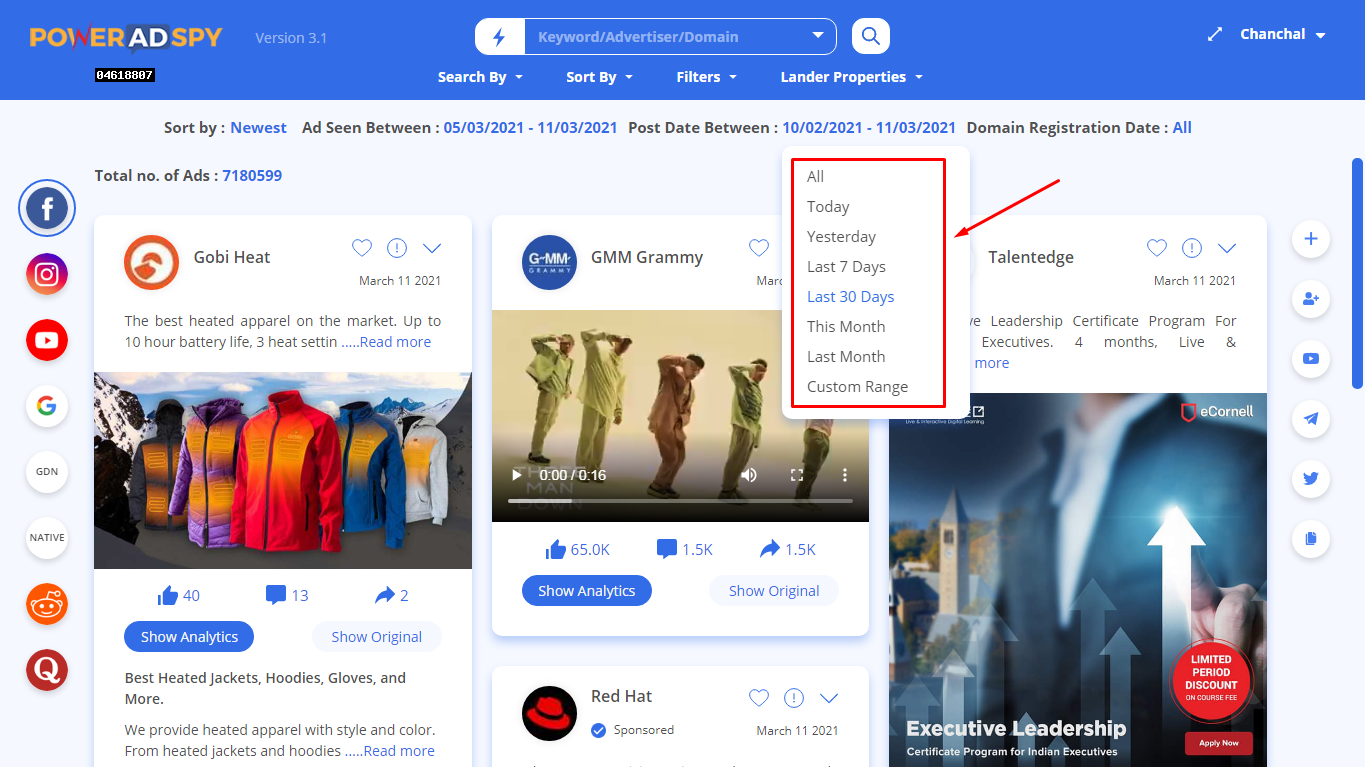Favorite the Gobi Heat ad with heart
Screen dimensions: 1365x767
pos(362,248)
